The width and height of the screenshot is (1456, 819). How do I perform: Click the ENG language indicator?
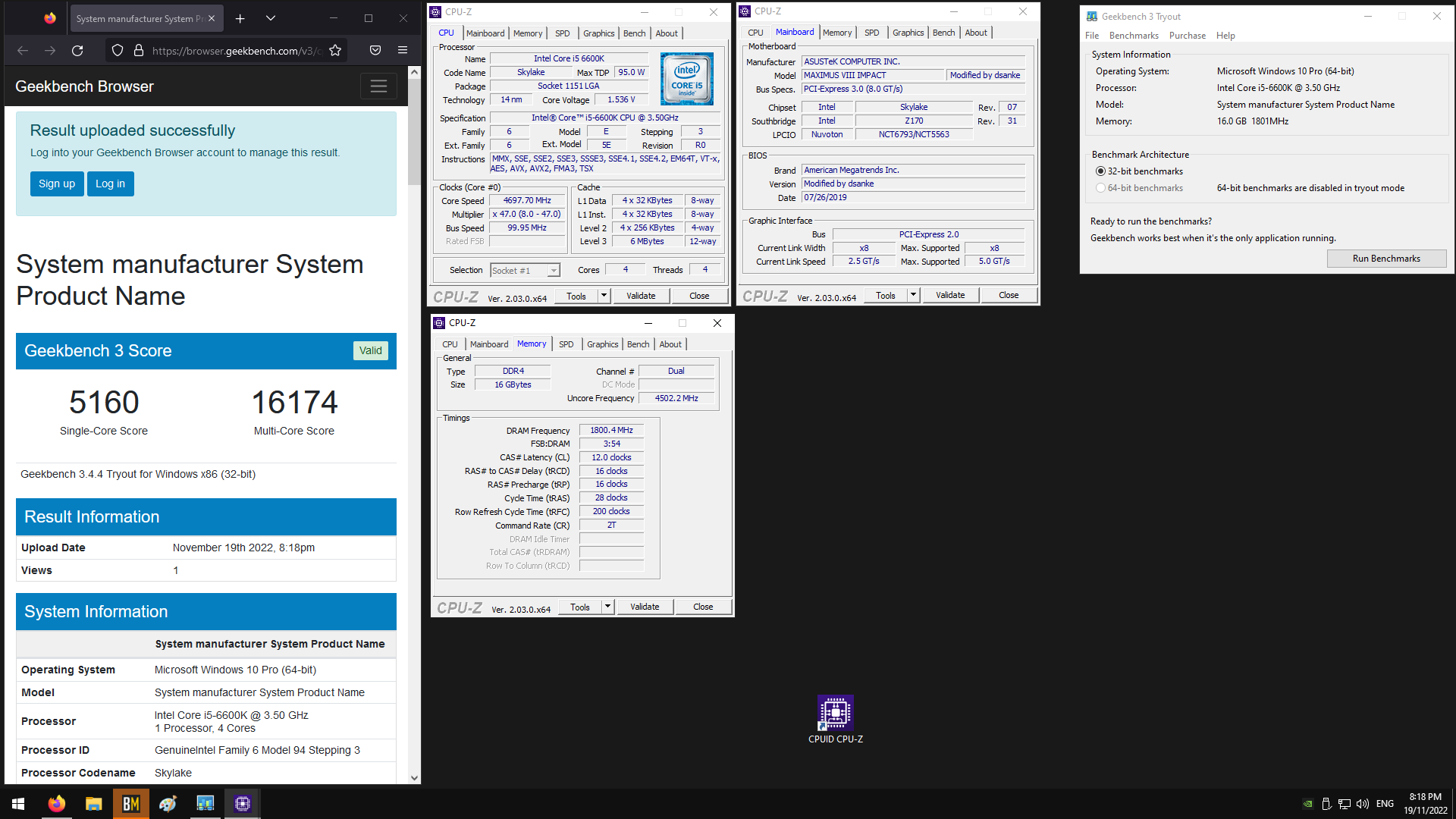click(x=1385, y=804)
